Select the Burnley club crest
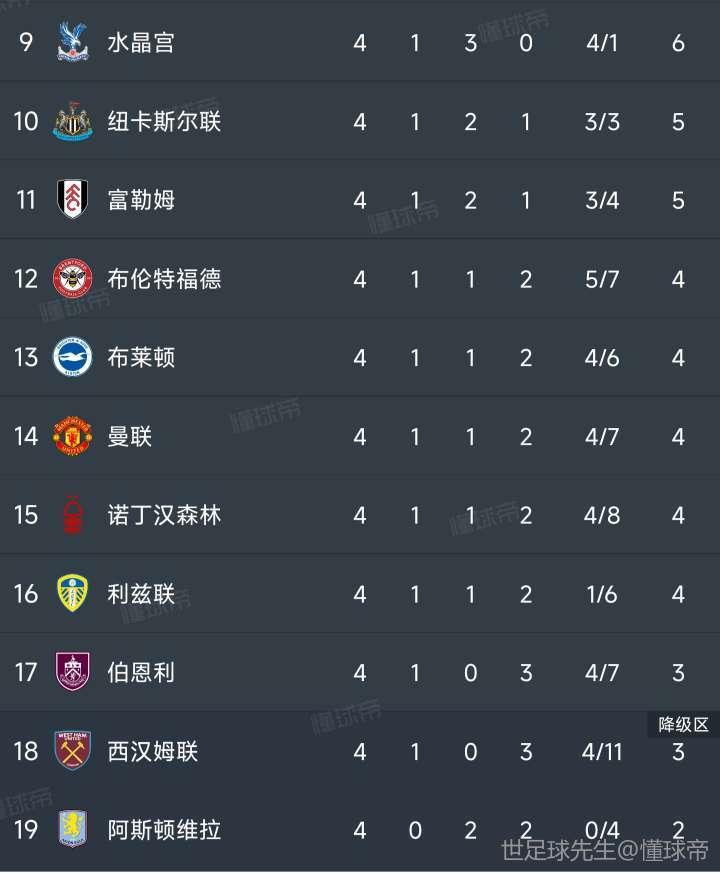This screenshot has height=874, width=720. [72, 672]
